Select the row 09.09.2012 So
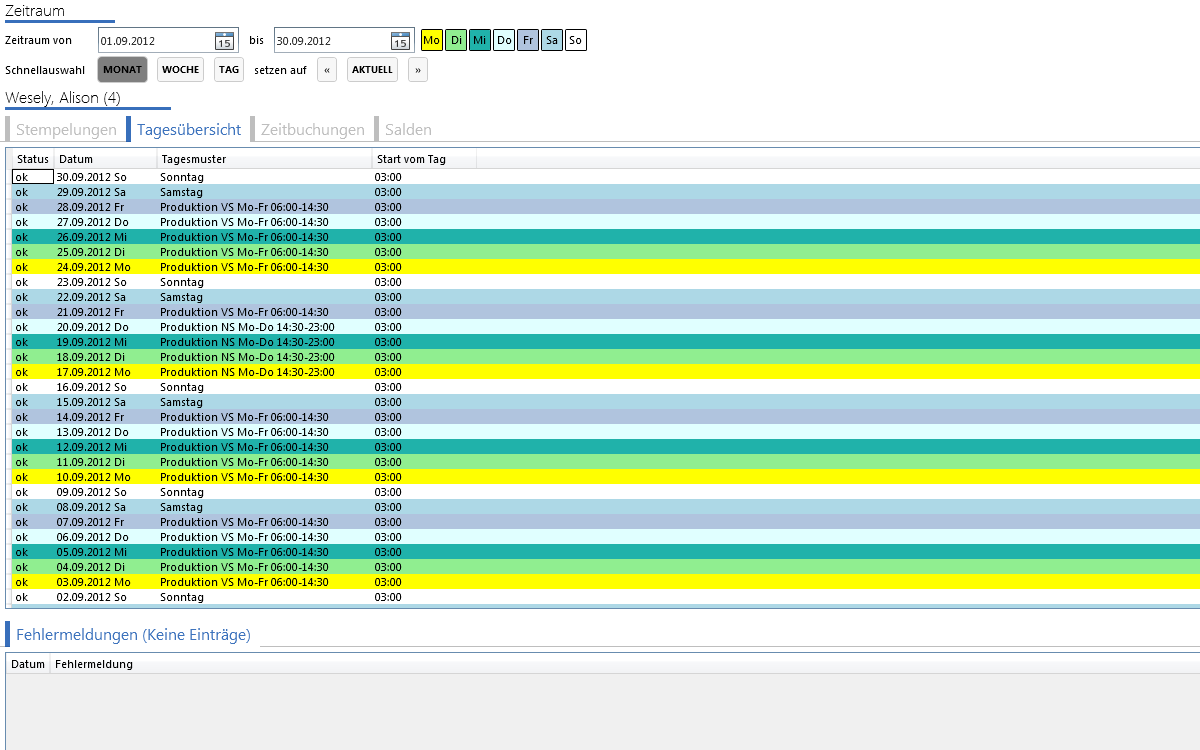The image size is (1200, 750). click(606, 492)
